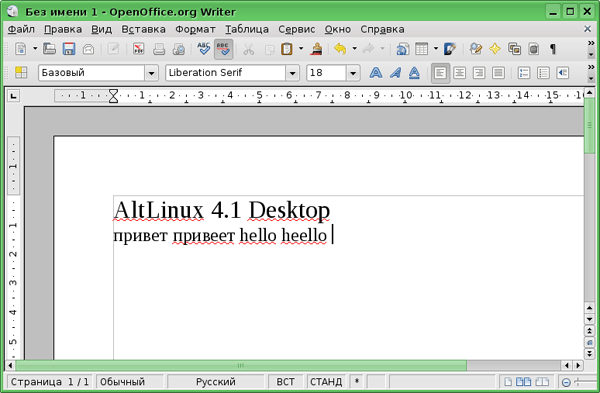Click the Liberation Serif font name field

[x=225, y=73]
